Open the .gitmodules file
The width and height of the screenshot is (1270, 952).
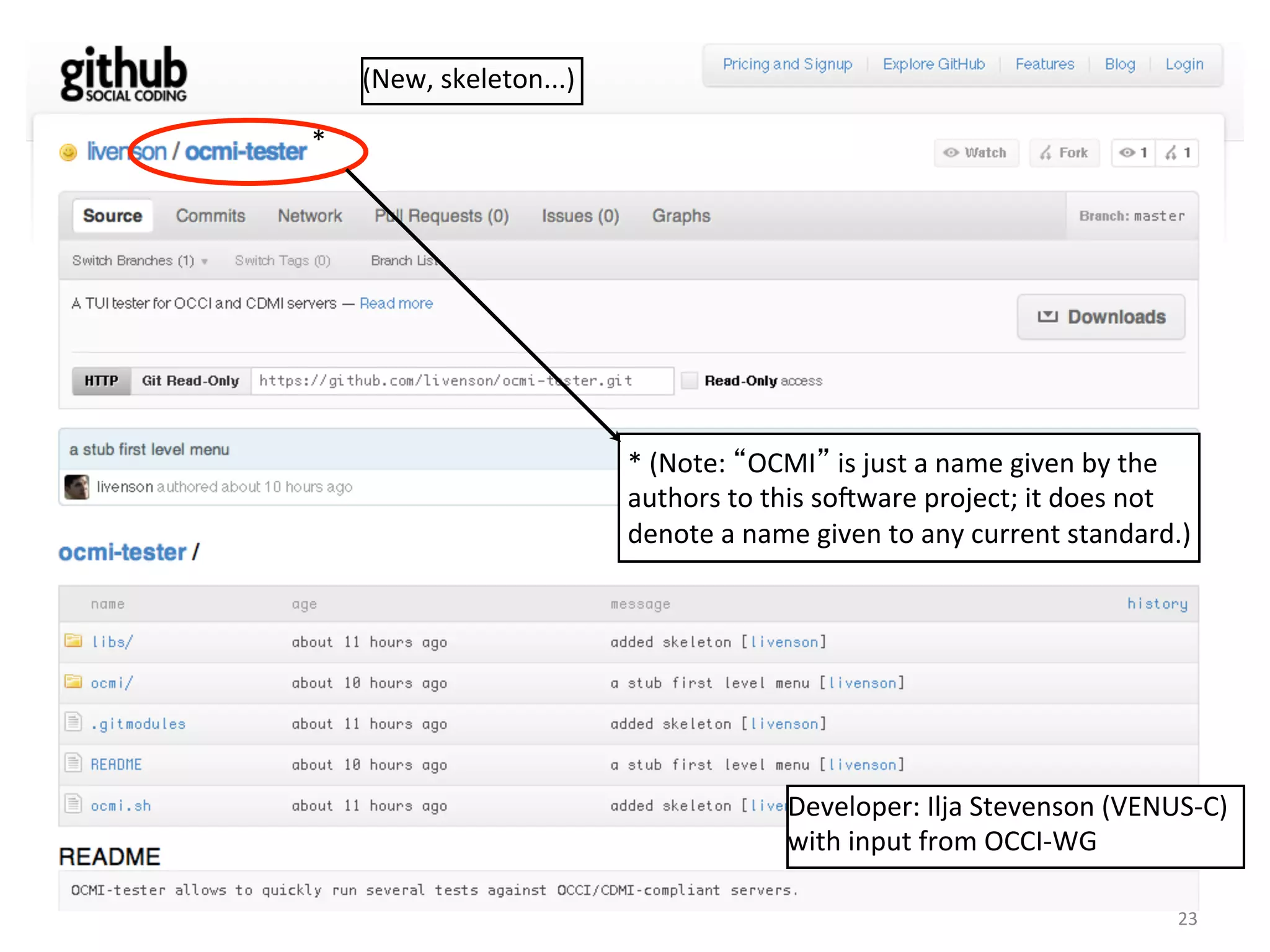tap(138, 724)
